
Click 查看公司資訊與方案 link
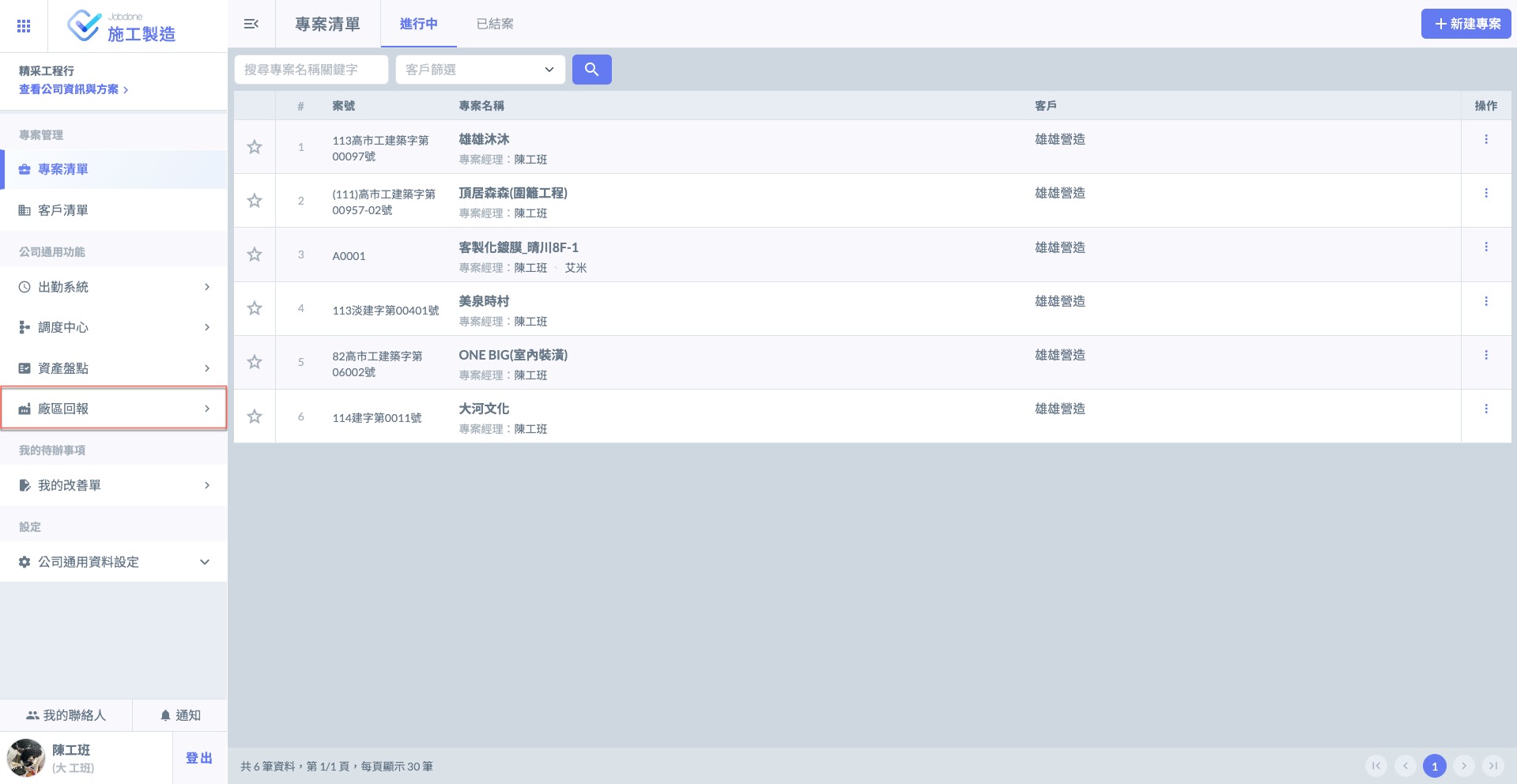73,89
